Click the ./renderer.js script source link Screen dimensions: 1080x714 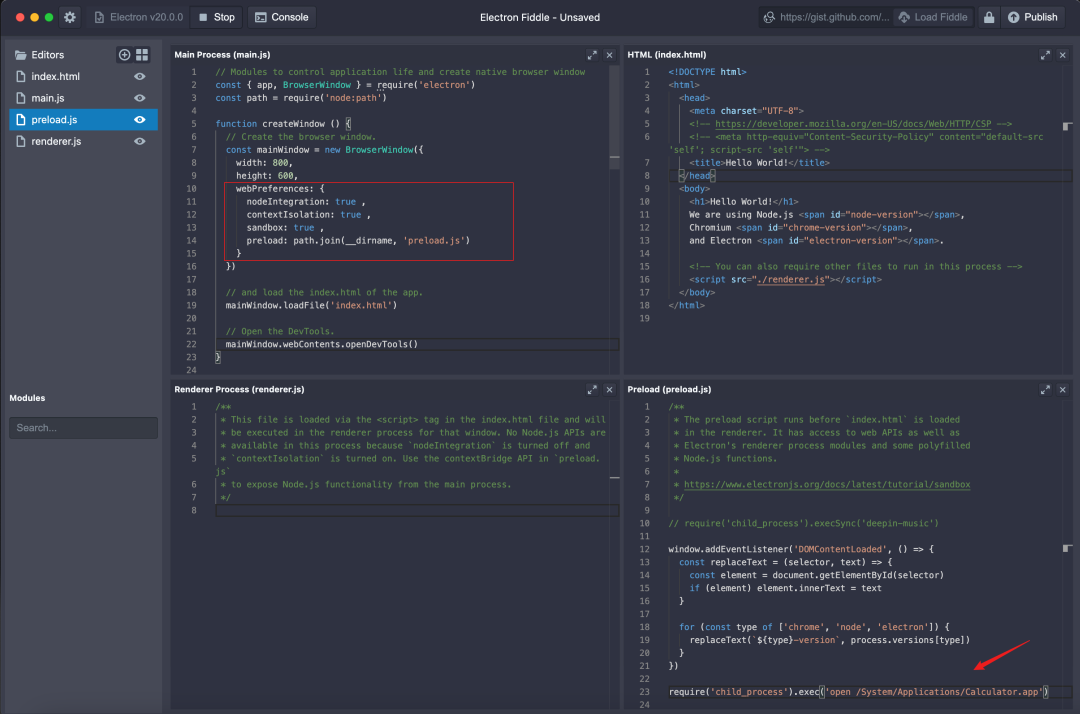[790, 280]
